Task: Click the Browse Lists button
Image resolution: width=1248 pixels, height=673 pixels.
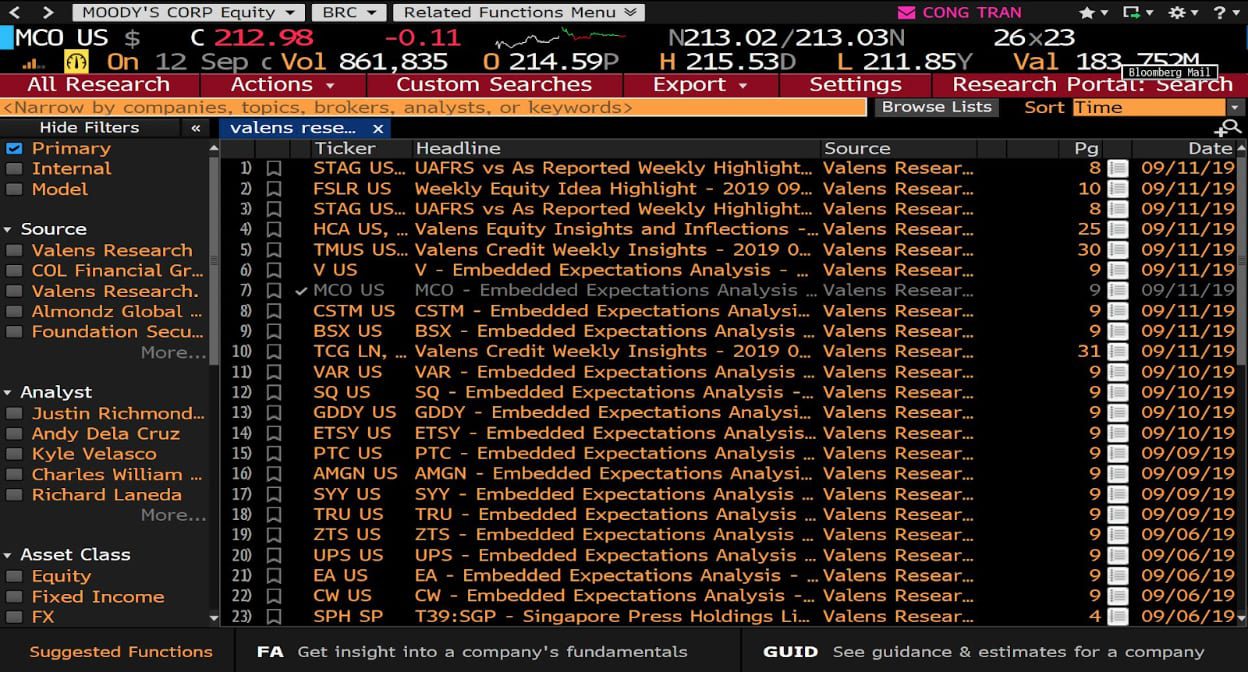Action: pos(936,107)
